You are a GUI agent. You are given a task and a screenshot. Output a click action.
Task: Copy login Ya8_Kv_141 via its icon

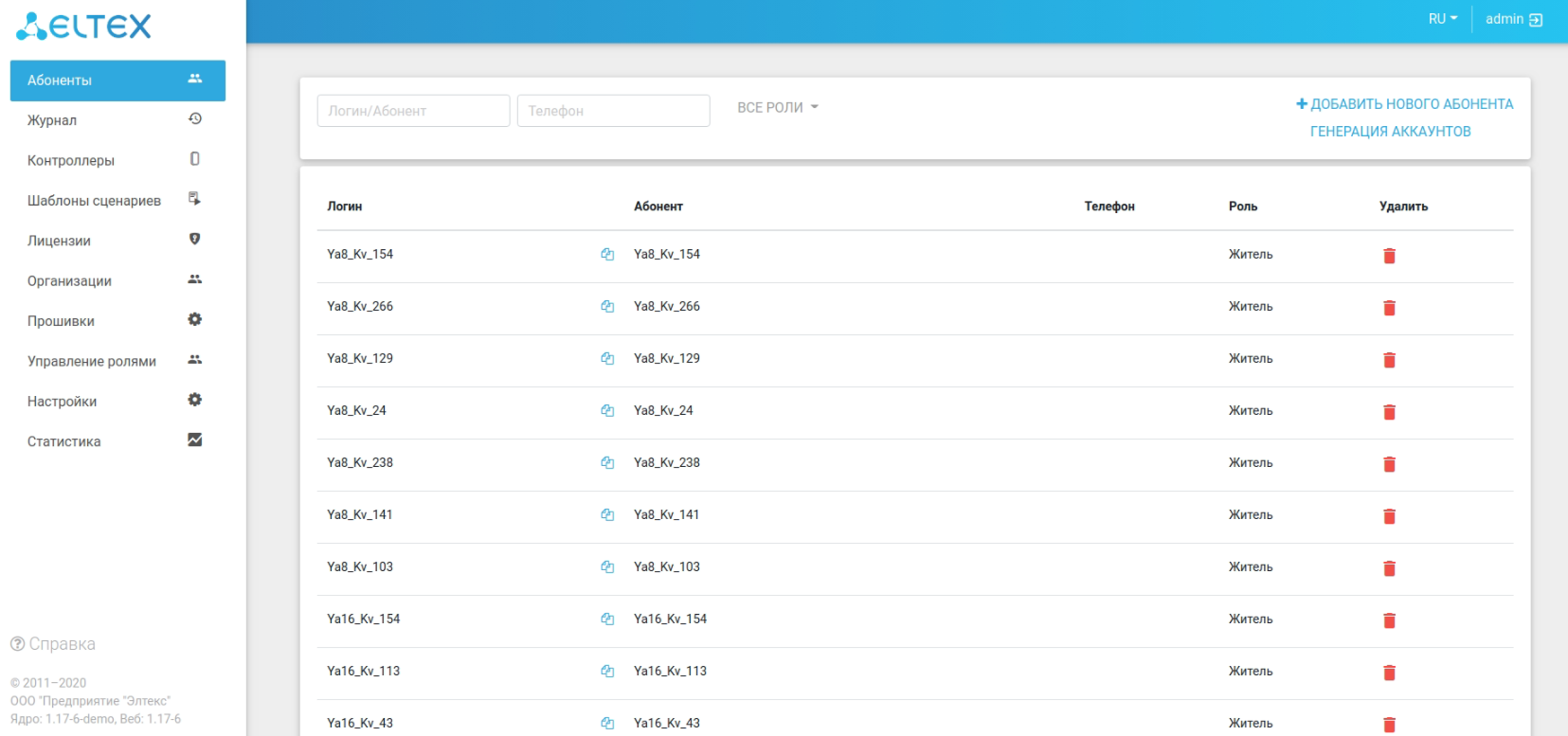point(607,515)
